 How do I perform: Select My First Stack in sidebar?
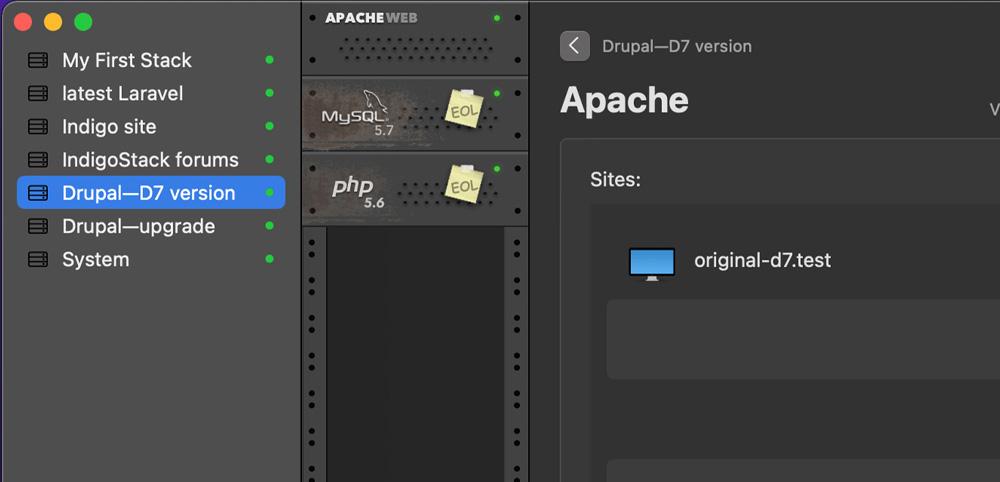(151, 61)
